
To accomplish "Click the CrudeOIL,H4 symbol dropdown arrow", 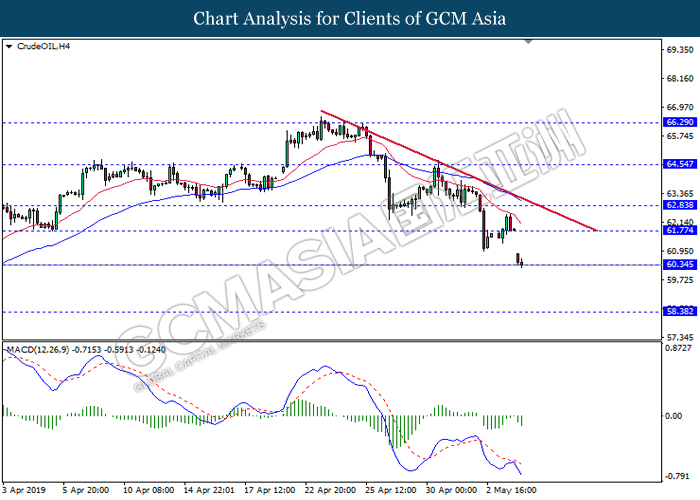I will [9, 46].
